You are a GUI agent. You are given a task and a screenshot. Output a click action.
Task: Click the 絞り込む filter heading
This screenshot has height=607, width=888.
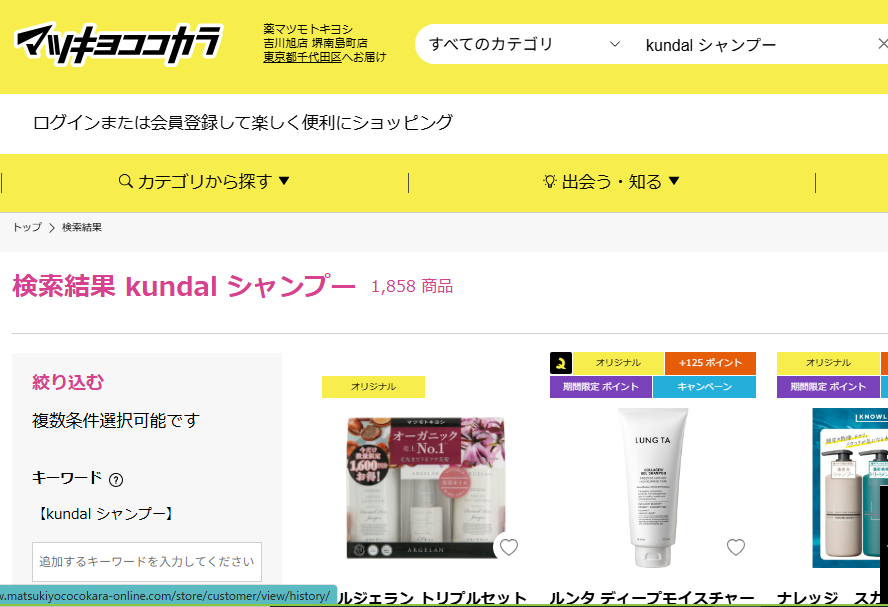pyautogui.click(x=68, y=382)
